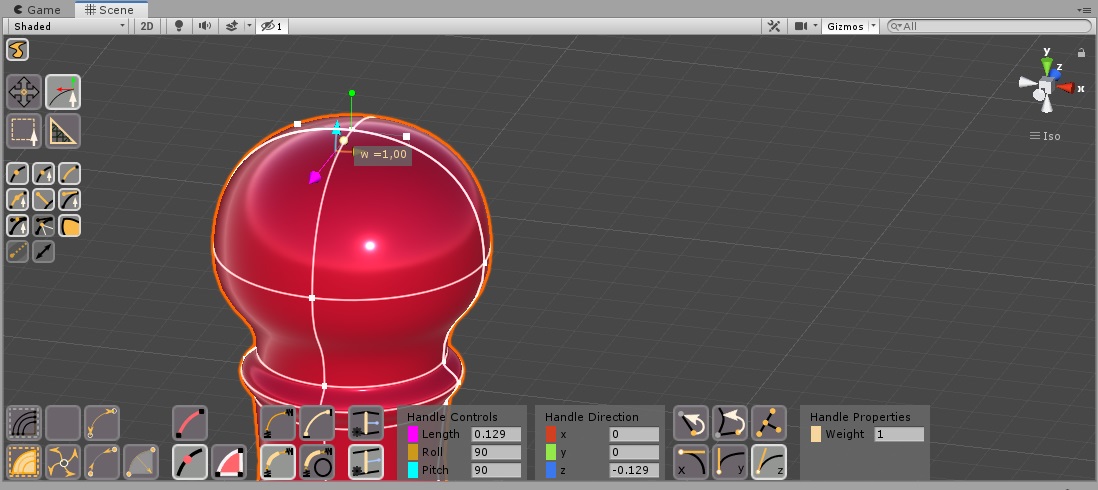This screenshot has width=1098, height=490.
Task: Click the single handle rotate arrow icon
Action: [690, 423]
